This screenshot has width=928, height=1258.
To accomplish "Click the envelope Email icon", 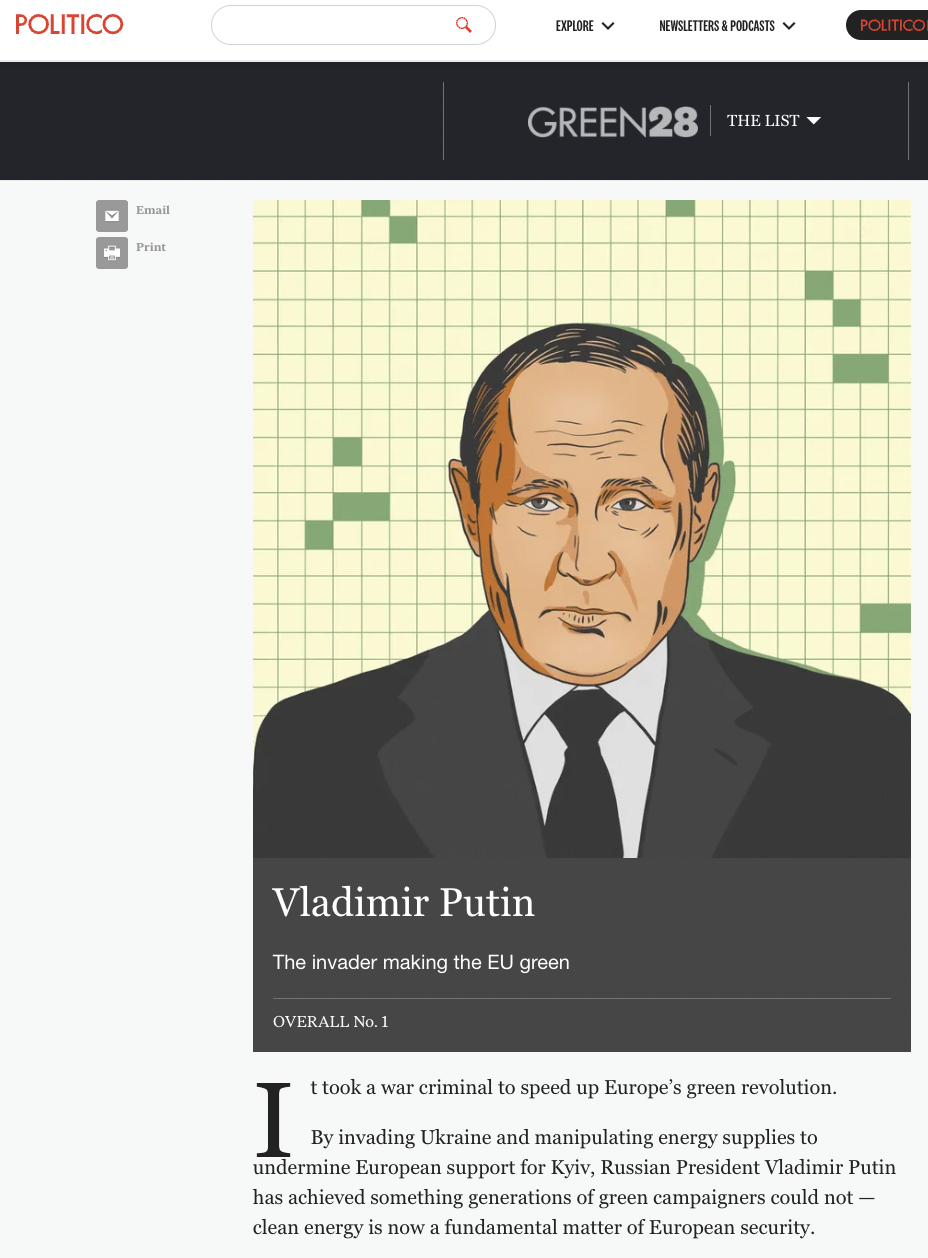I will (112, 216).
